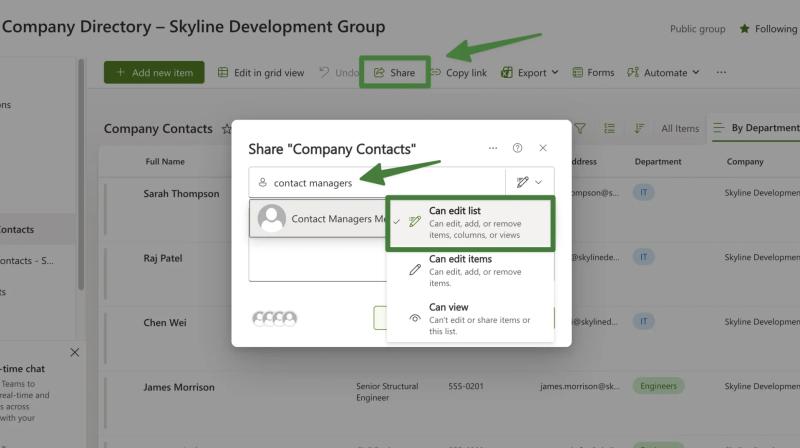Click the Undo toolbar button
The image size is (800, 448).
339,72
